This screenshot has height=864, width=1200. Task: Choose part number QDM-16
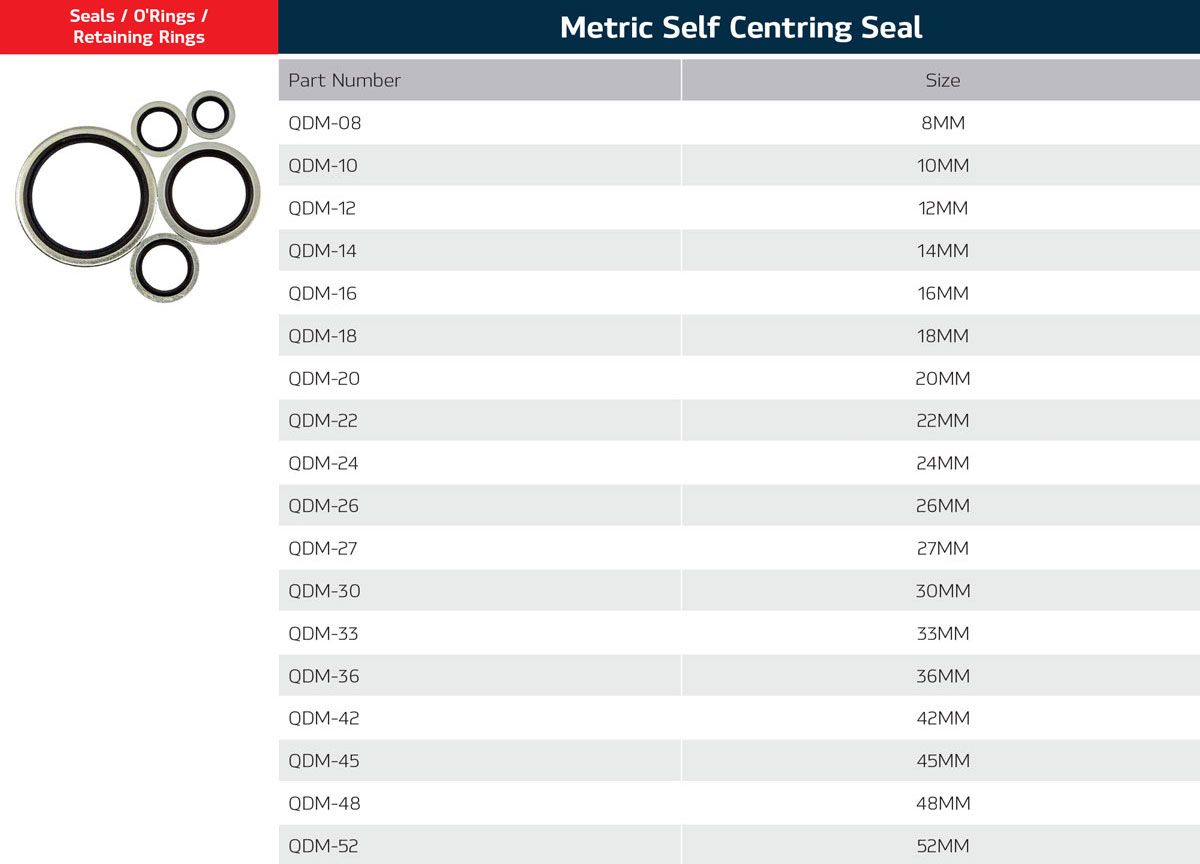coord(322,293)
